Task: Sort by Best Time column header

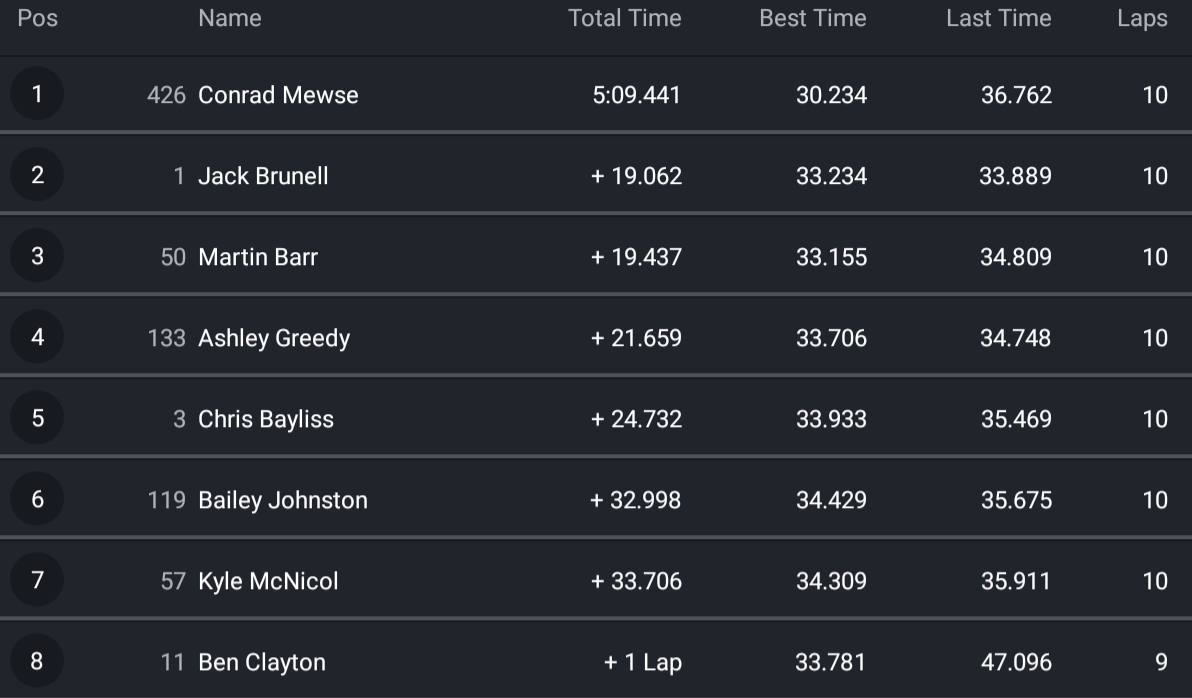Action: point(812,19)
